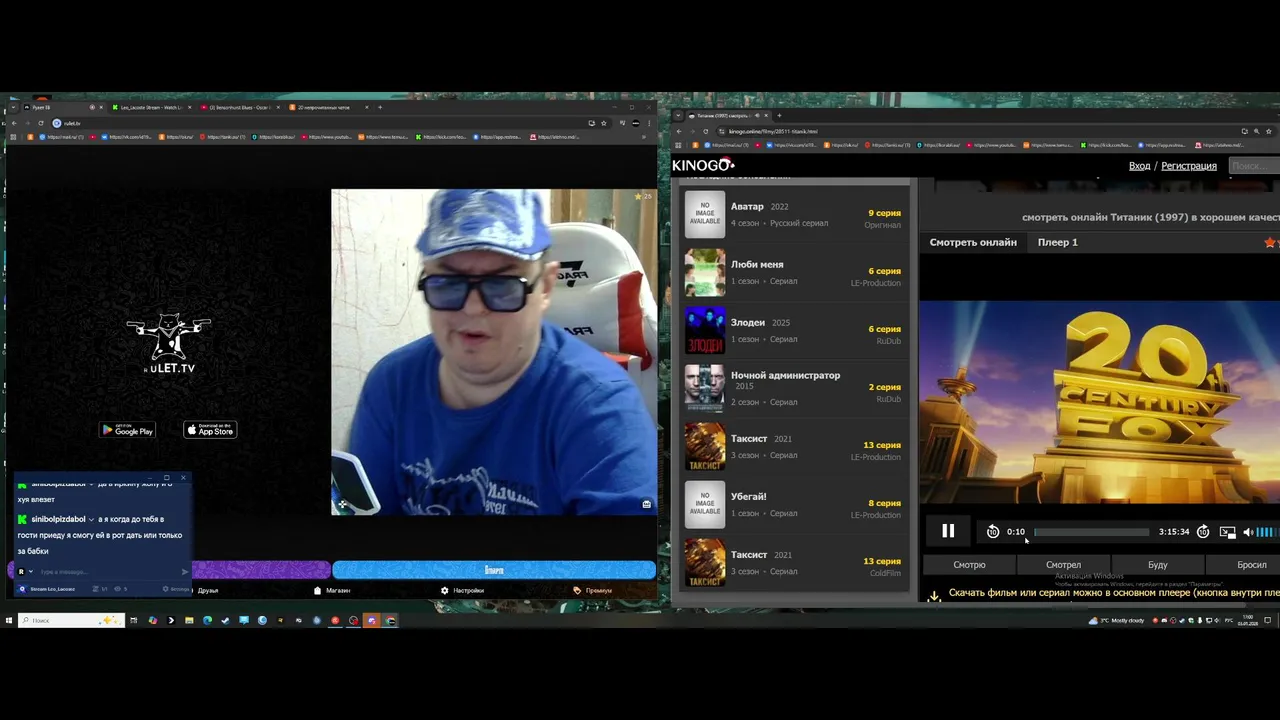Open the Друзья section
Viewport: 1280px width, 720px height.
coord(208,590)
